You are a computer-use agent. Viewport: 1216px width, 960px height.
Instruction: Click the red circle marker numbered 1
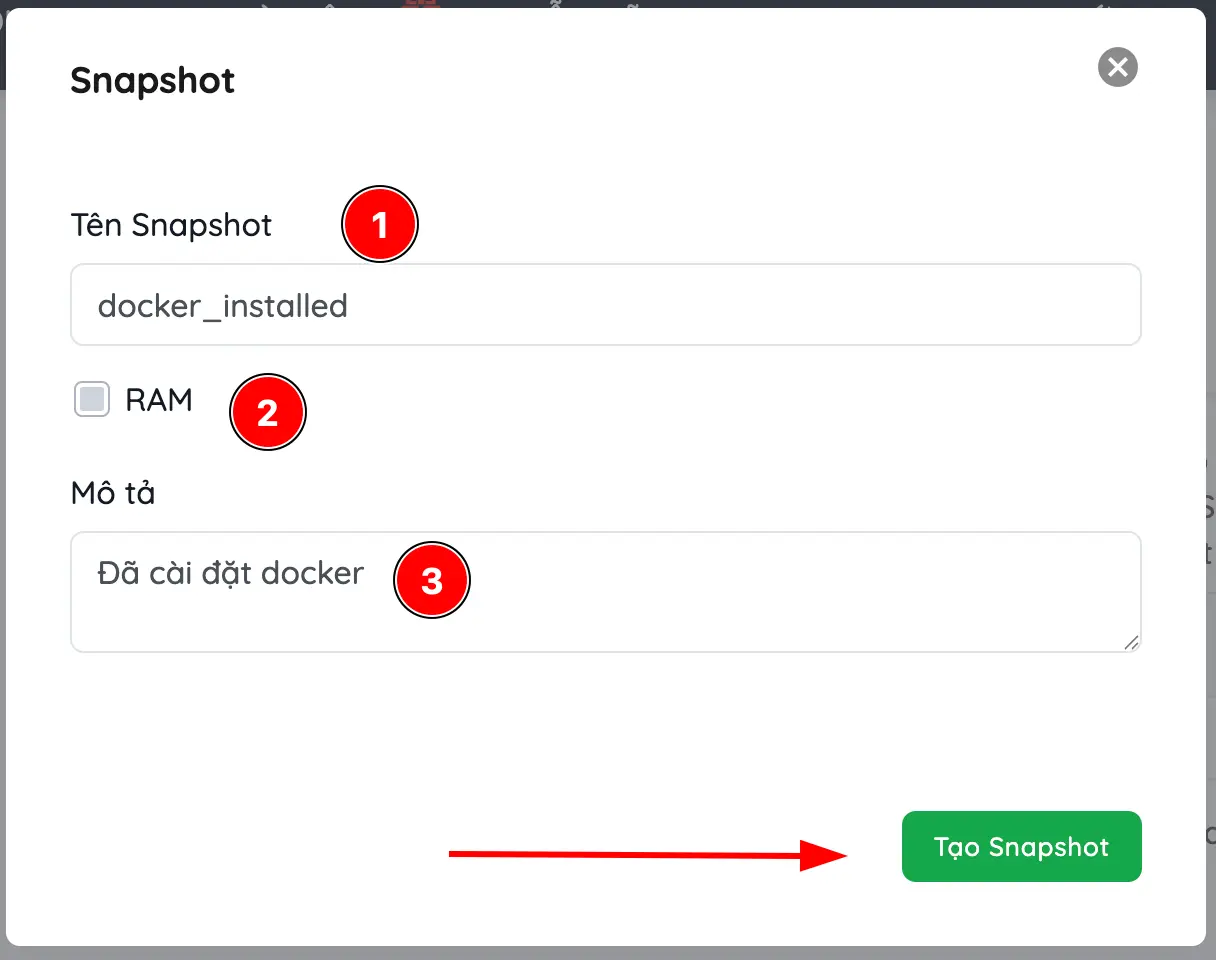[x=380, y=225]
